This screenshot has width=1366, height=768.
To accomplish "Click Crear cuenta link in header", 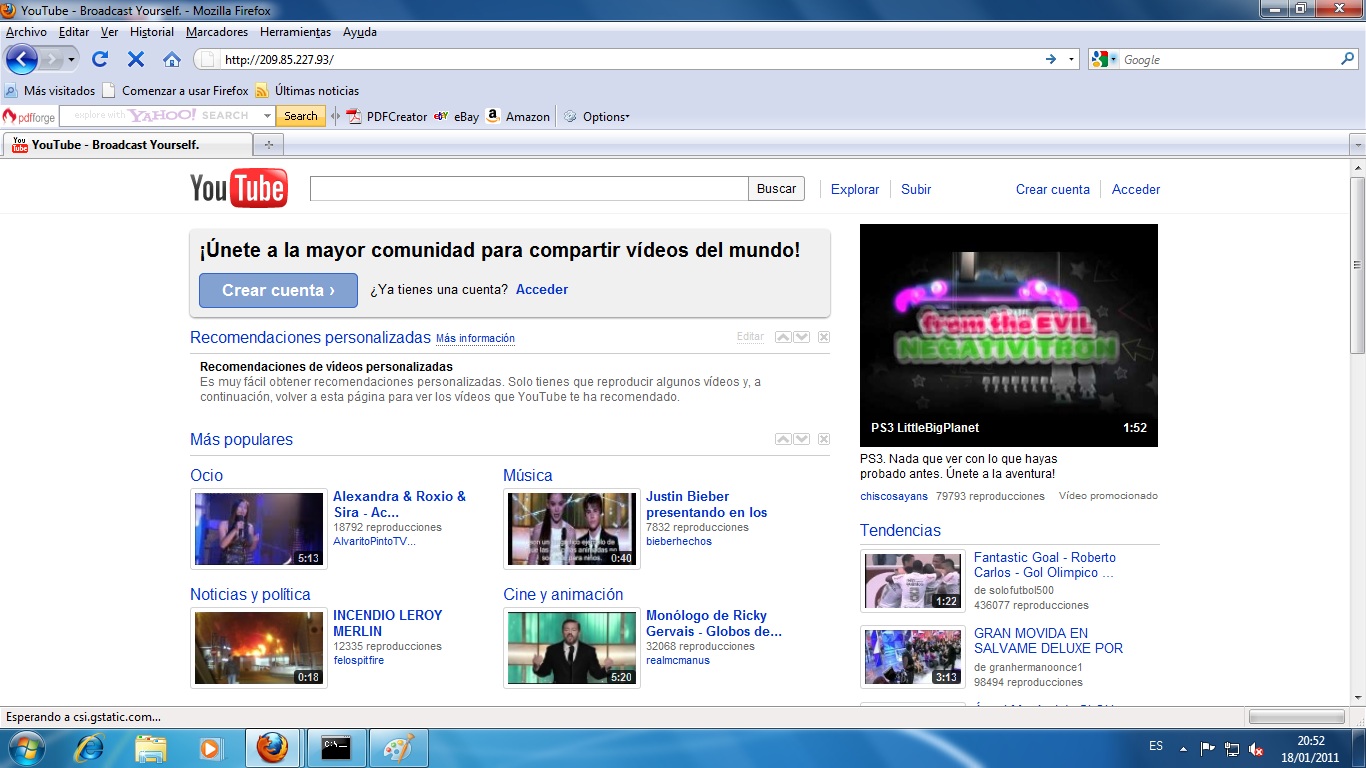I will point(1053,189).
